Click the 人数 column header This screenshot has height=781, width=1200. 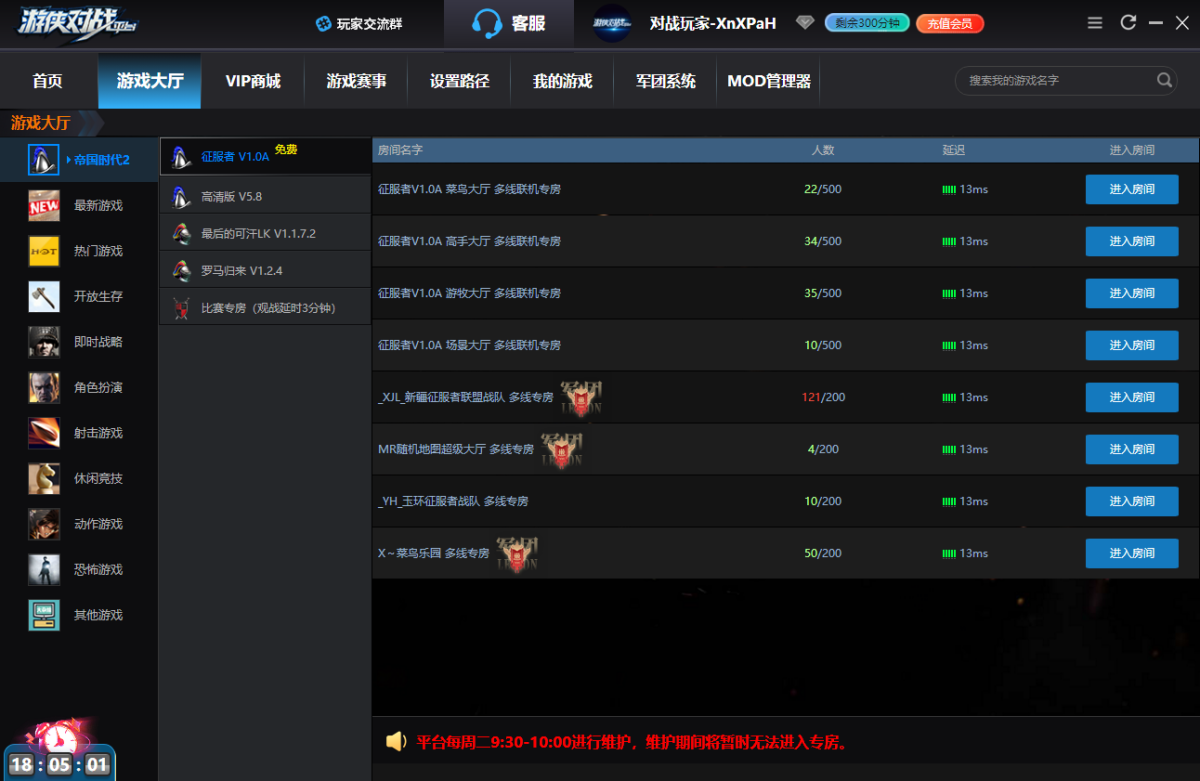tap(823, 150)
